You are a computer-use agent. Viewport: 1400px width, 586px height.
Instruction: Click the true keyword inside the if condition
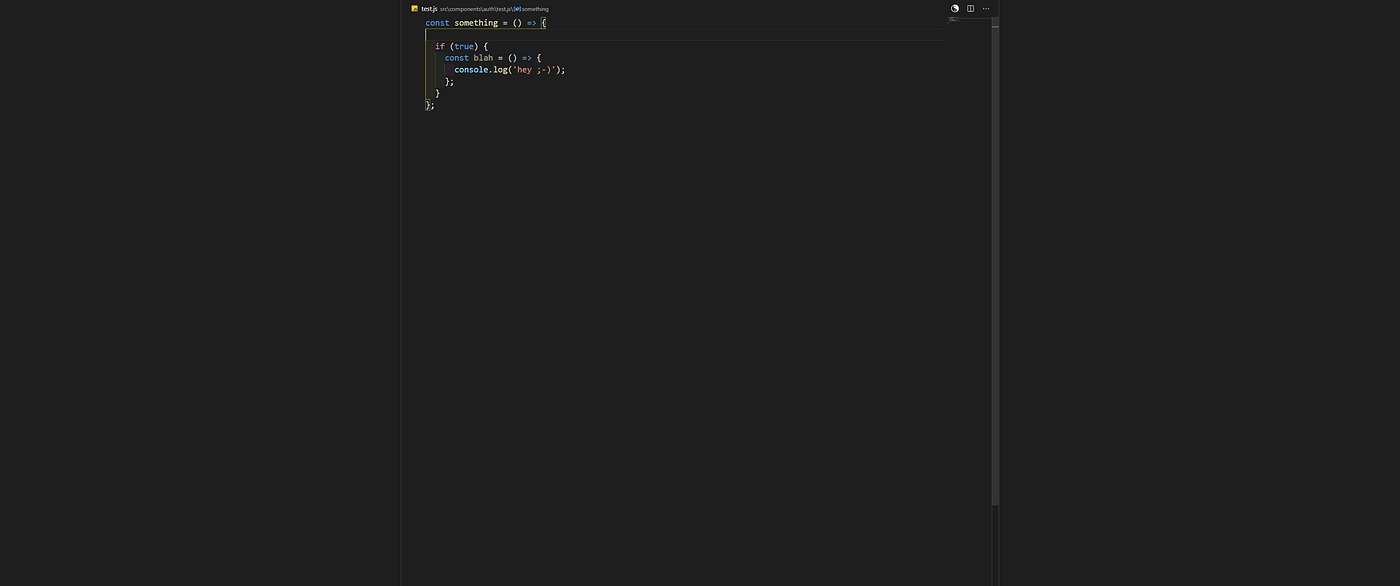(x=463, y=45)
